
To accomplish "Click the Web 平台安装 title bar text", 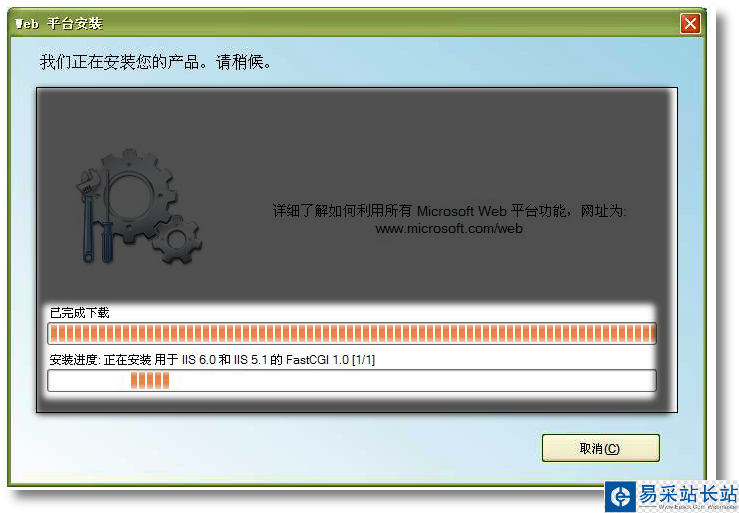I will click(59, 24).
